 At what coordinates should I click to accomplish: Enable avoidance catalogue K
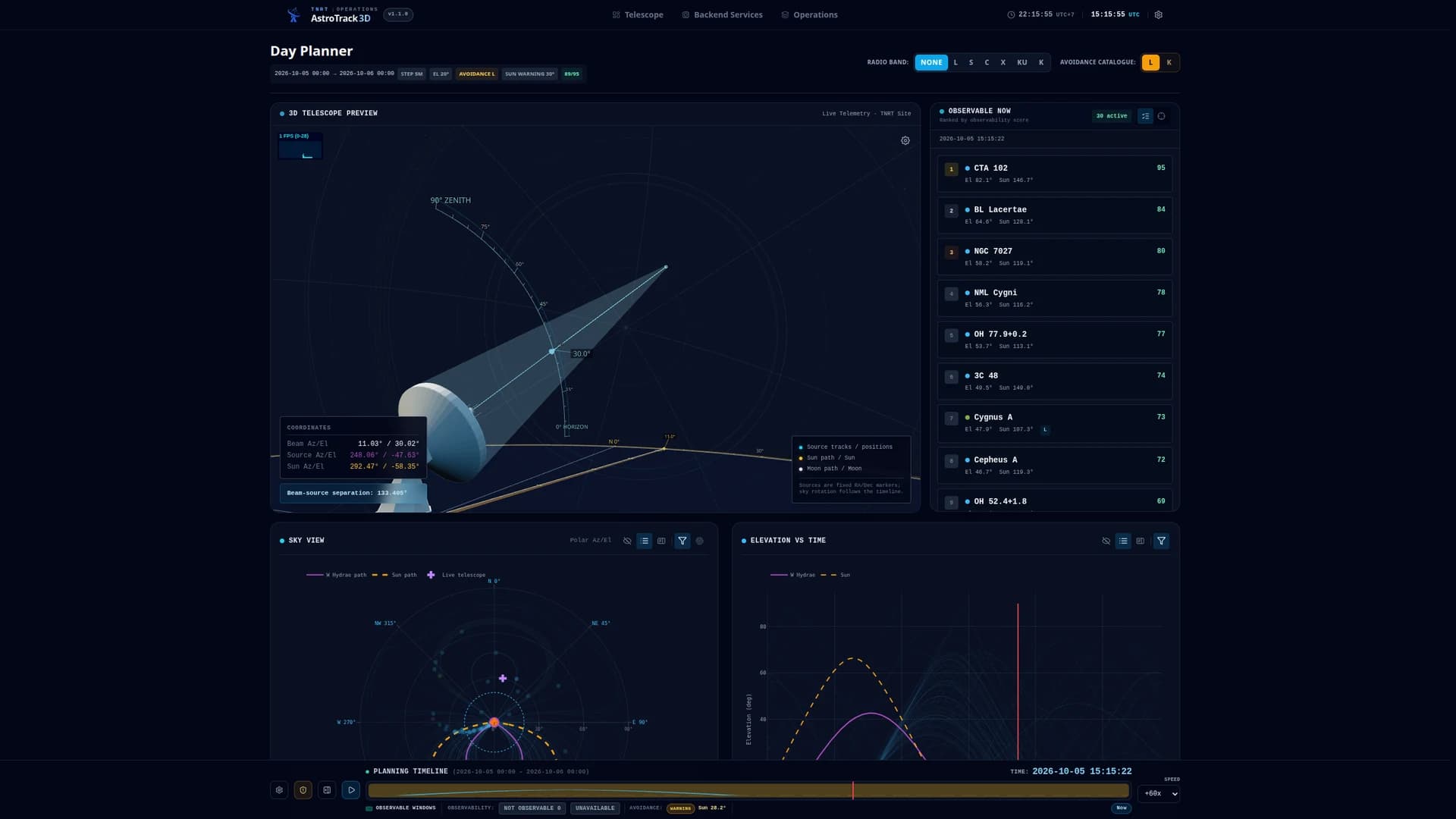1169,62
